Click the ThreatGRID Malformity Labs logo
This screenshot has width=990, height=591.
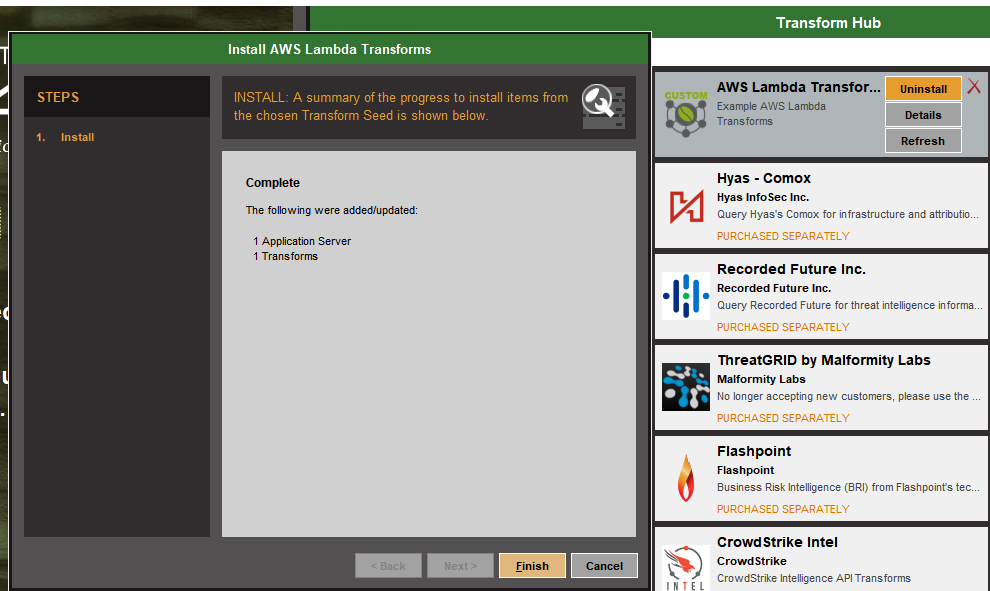click(x=686, y=387)
